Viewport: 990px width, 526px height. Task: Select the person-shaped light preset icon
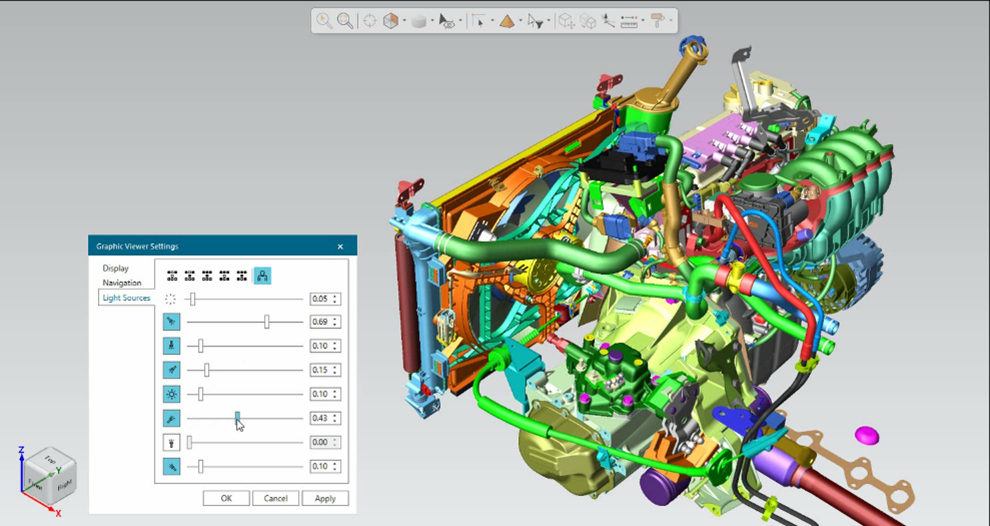(262, 275)
